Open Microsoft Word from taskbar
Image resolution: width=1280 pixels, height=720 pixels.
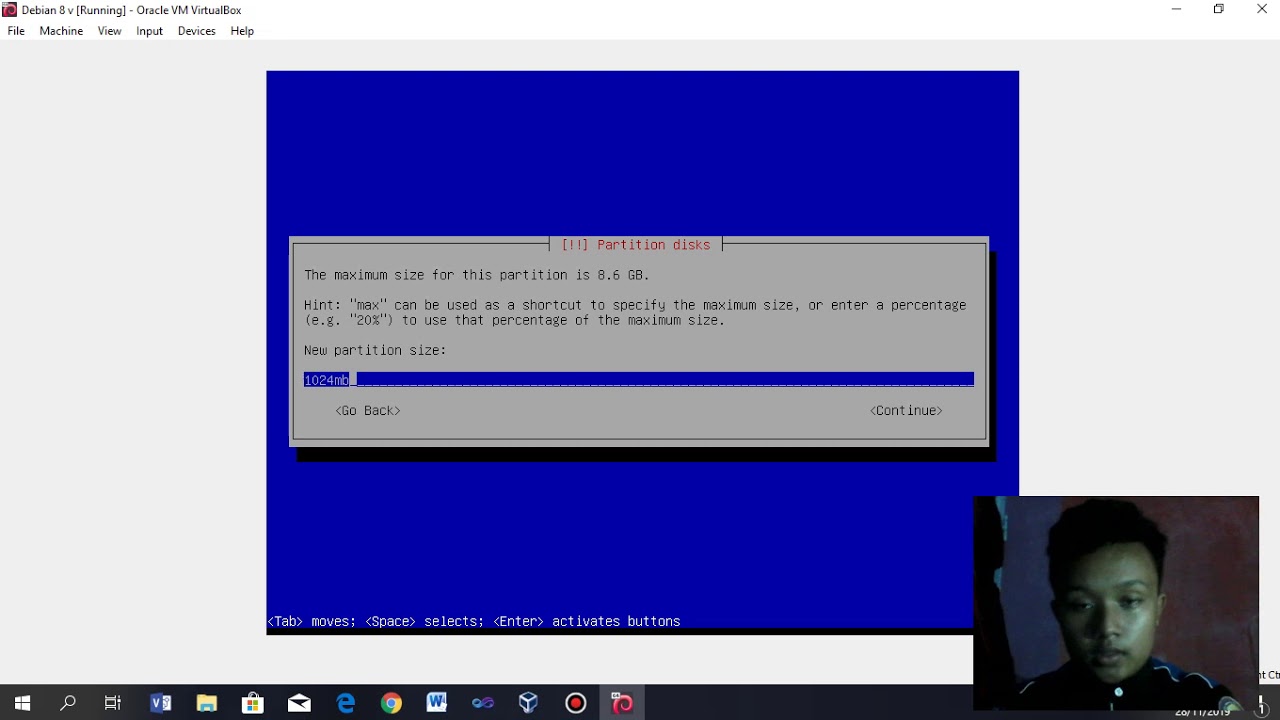[x=437, y=703]
